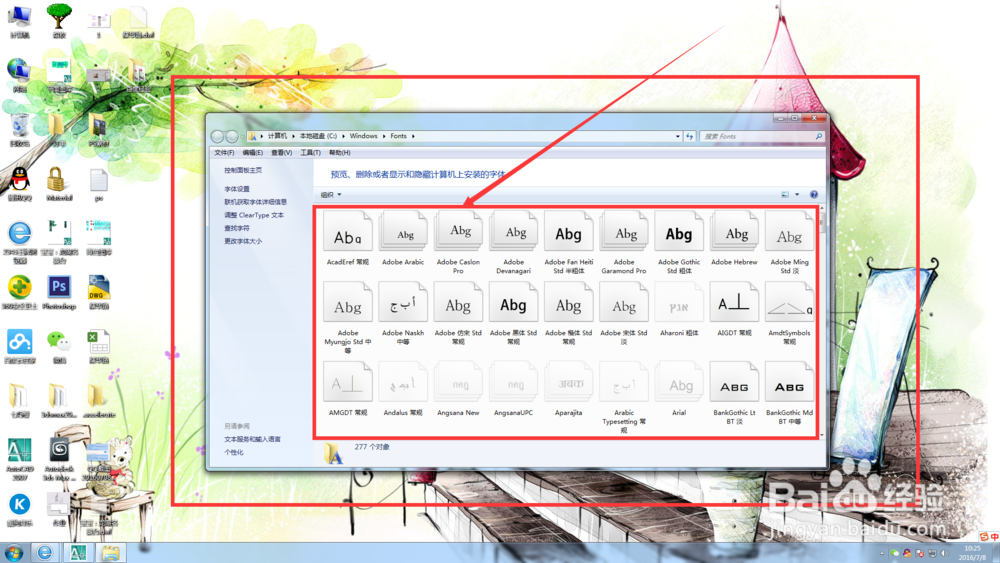Image resolution: width=1000 pixels, height=563 pixels.
Task: Click the font list vertical scrollbar
Action: (x=821, y=321)
